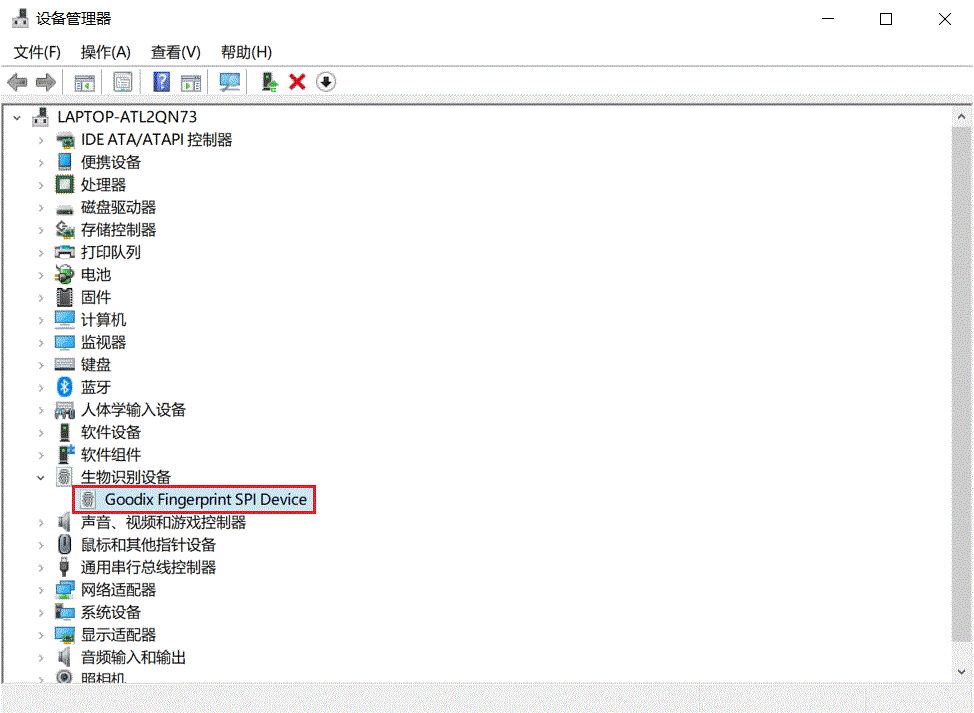Select the keyboard icon beside 键盘
974x713 pixels.
[65, 365]
